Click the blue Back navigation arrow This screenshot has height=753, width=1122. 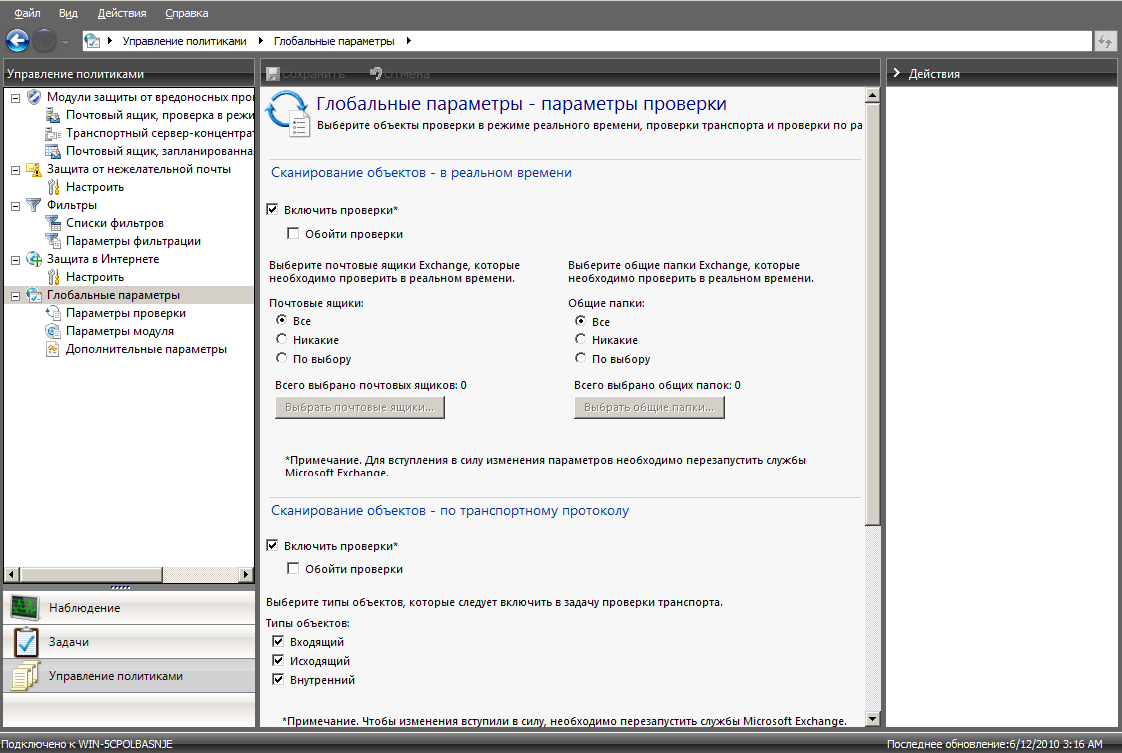[x=17, y=41]
